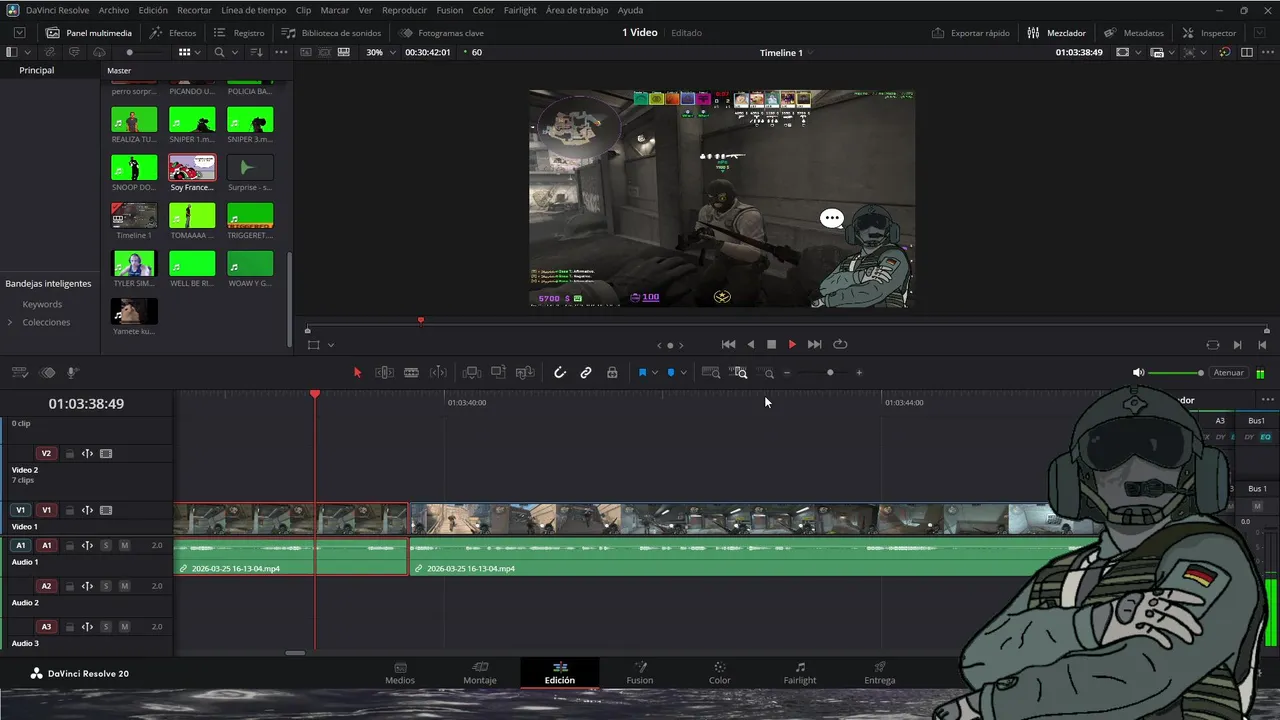Switch to the Entrega page tab
Screen dimensions: 1280x720
tap(880, 673)
